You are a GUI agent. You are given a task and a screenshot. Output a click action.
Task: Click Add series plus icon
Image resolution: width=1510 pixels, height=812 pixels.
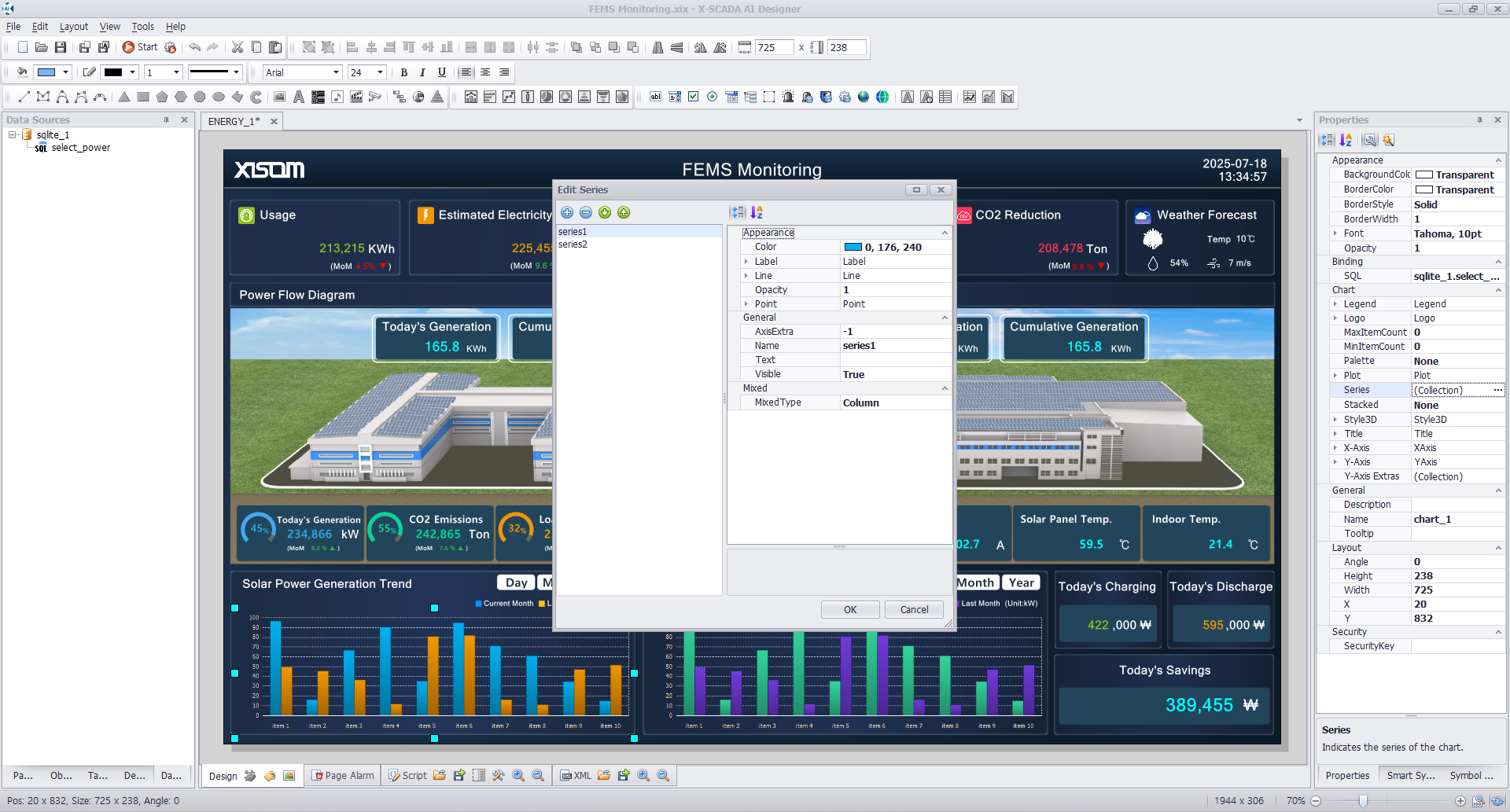(x=567, y=212)
